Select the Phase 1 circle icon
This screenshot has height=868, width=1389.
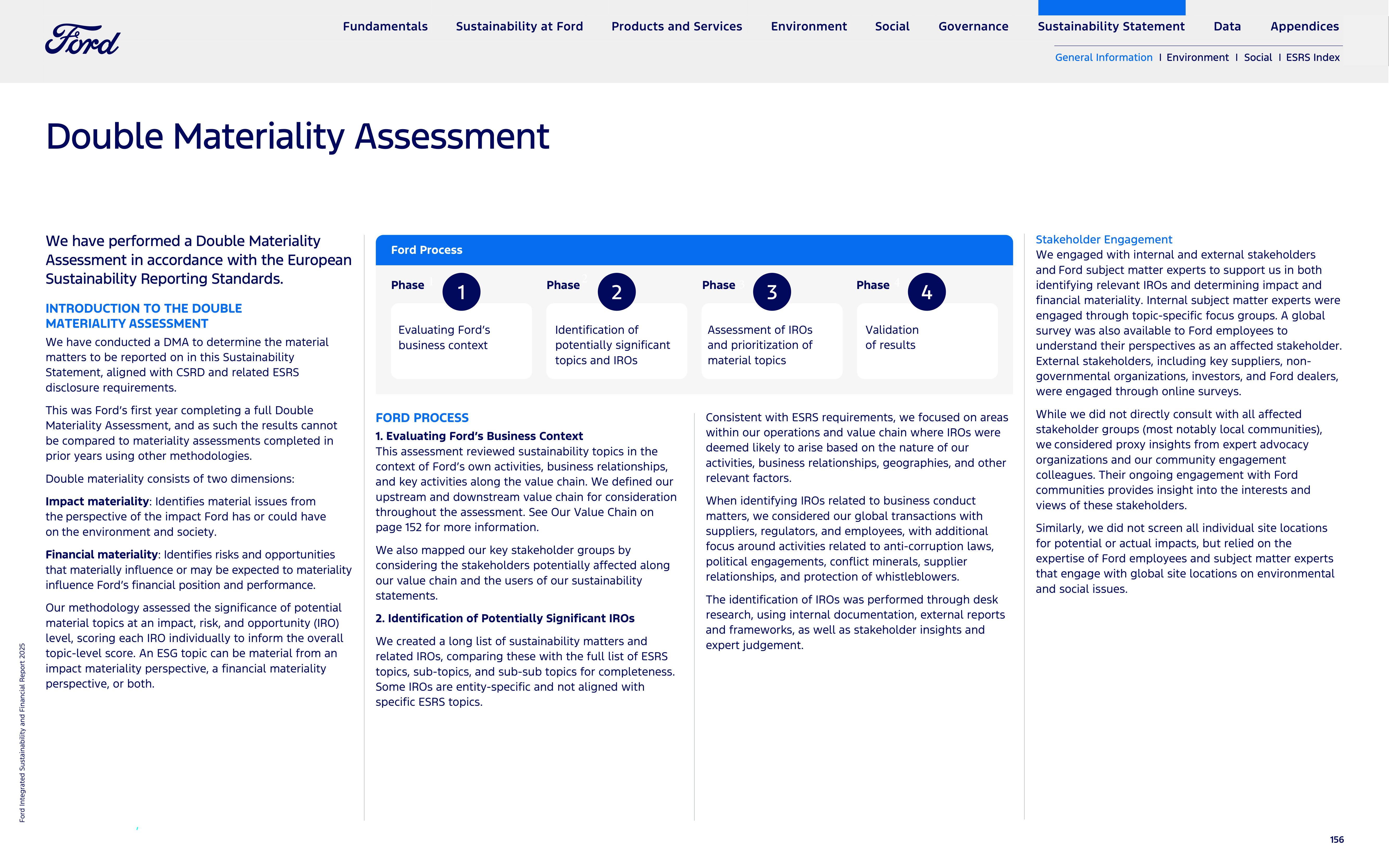pyautogui.click(x=461, y=292)
